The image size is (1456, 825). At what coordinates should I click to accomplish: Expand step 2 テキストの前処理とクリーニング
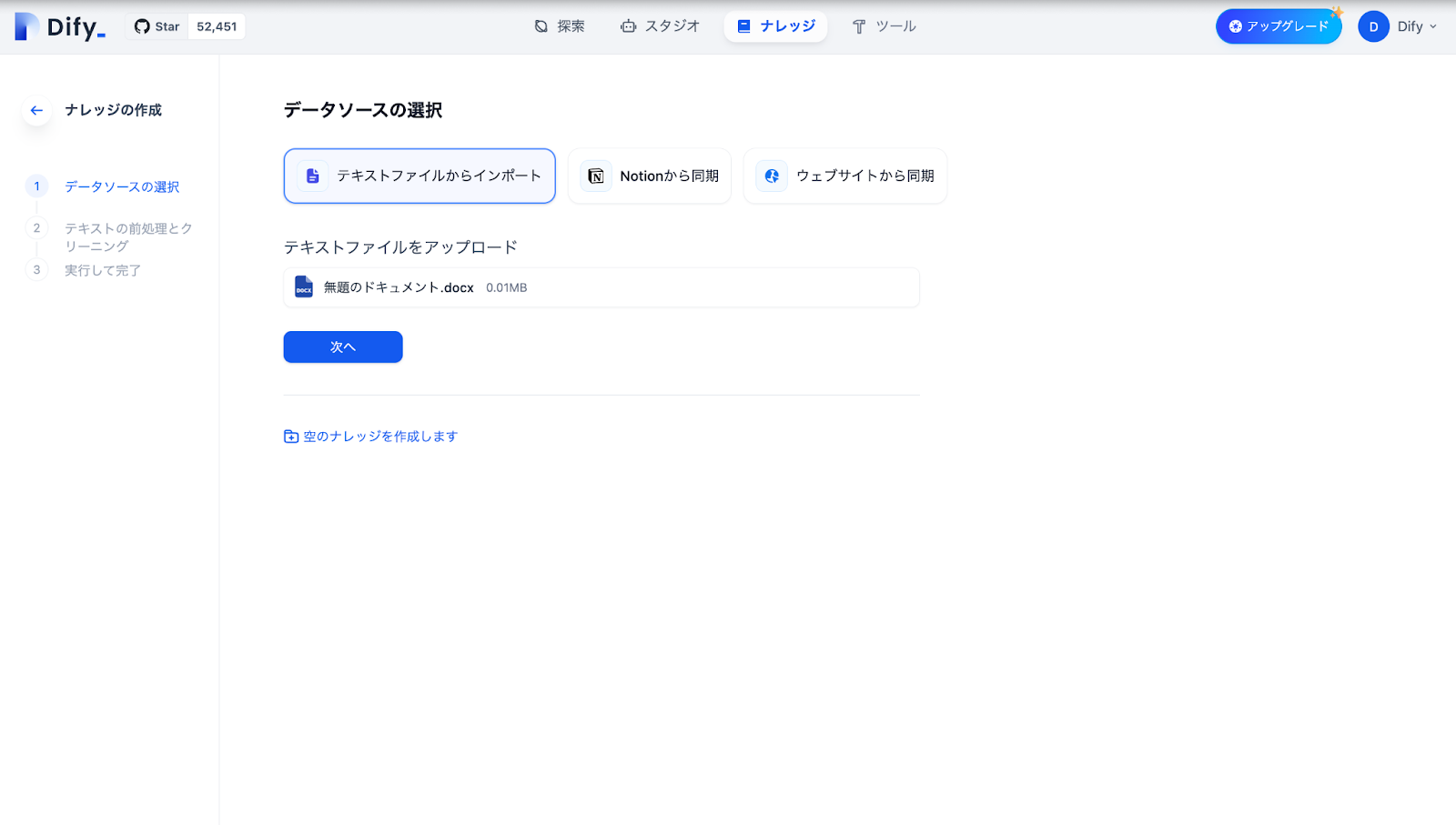pyautogui.click(x=127, y=236)
